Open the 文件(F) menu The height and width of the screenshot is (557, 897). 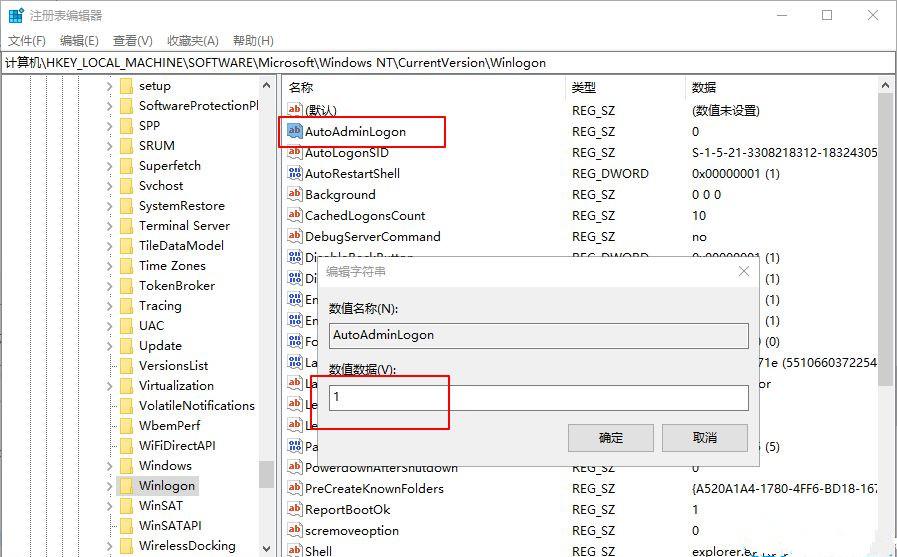(26, 41)
